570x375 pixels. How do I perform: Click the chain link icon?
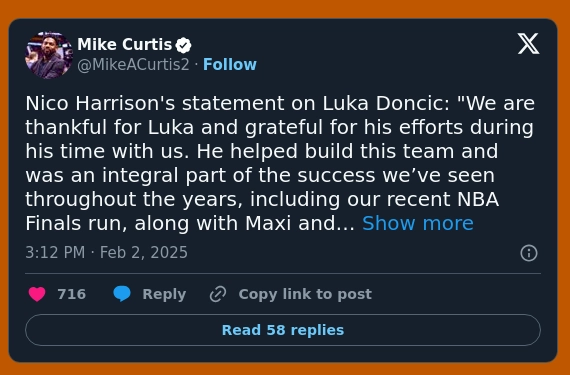click(x=218, y=294)
